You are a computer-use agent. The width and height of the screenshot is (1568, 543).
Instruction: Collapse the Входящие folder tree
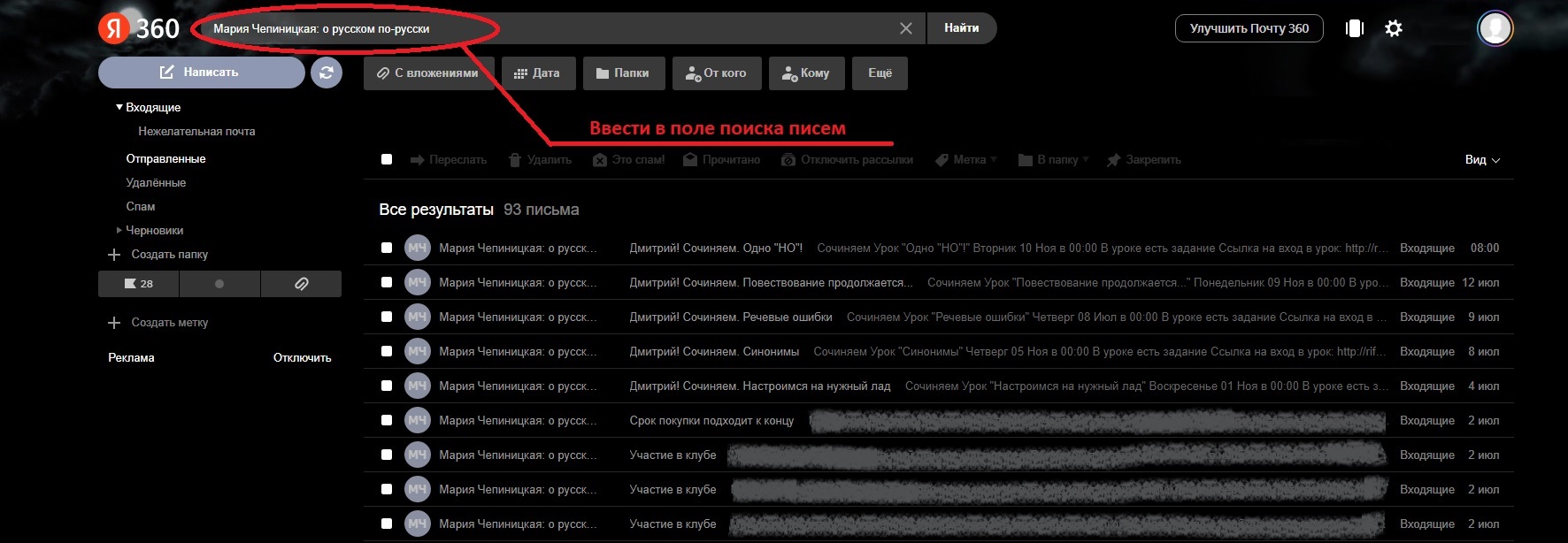(x=119, y=107)
